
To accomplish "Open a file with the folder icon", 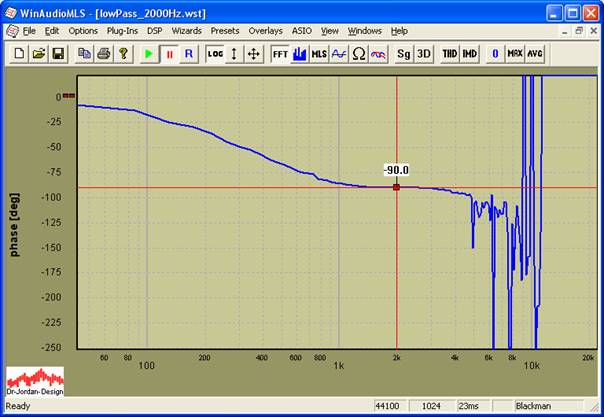I will coord(39,54).
